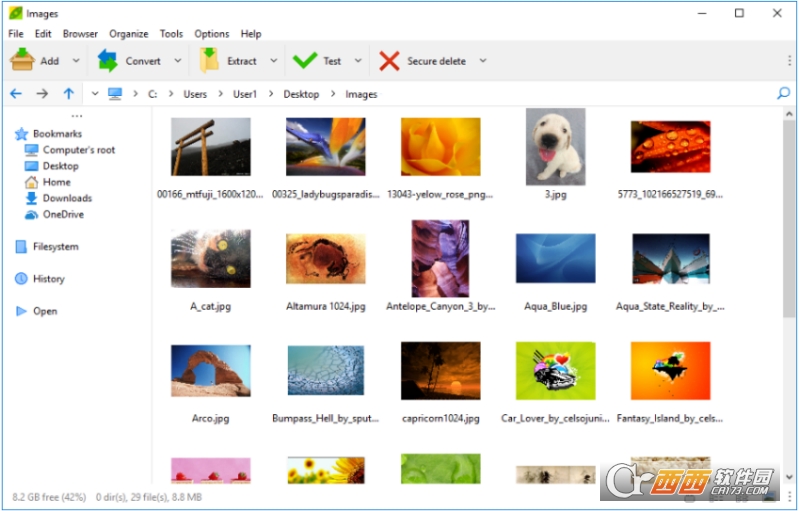This screenshot has height=511, width=800.
Task: Click the computer icon in address bar
Action: (115, 94)
